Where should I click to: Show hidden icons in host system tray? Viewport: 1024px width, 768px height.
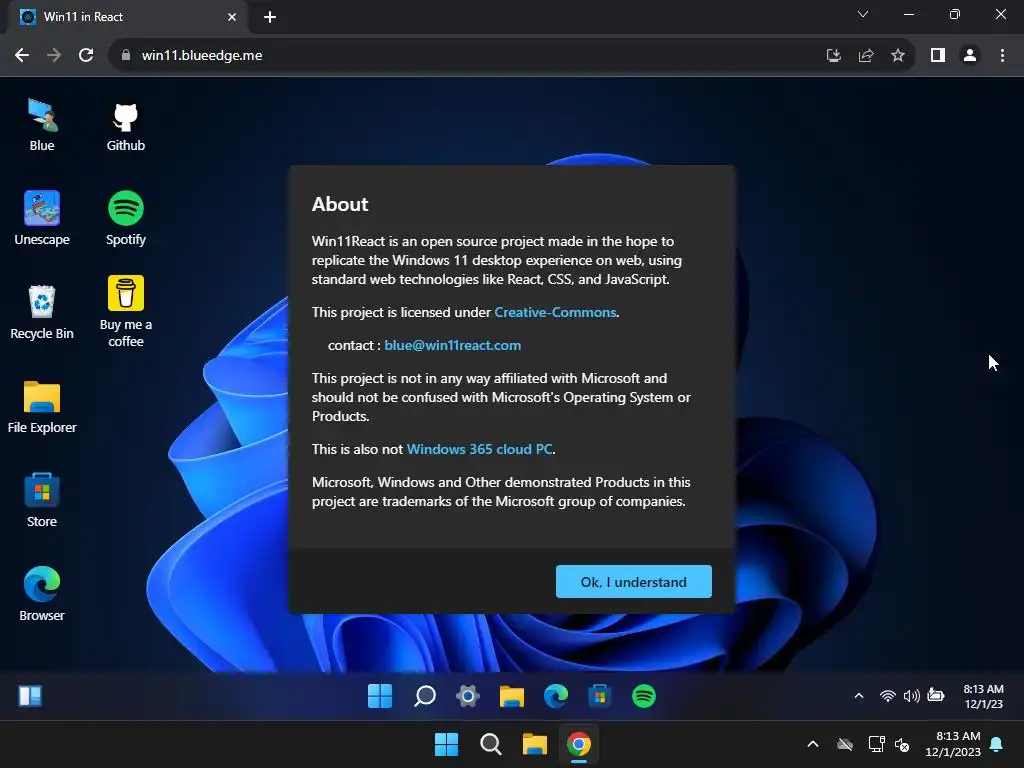click(x=812, y=744)
